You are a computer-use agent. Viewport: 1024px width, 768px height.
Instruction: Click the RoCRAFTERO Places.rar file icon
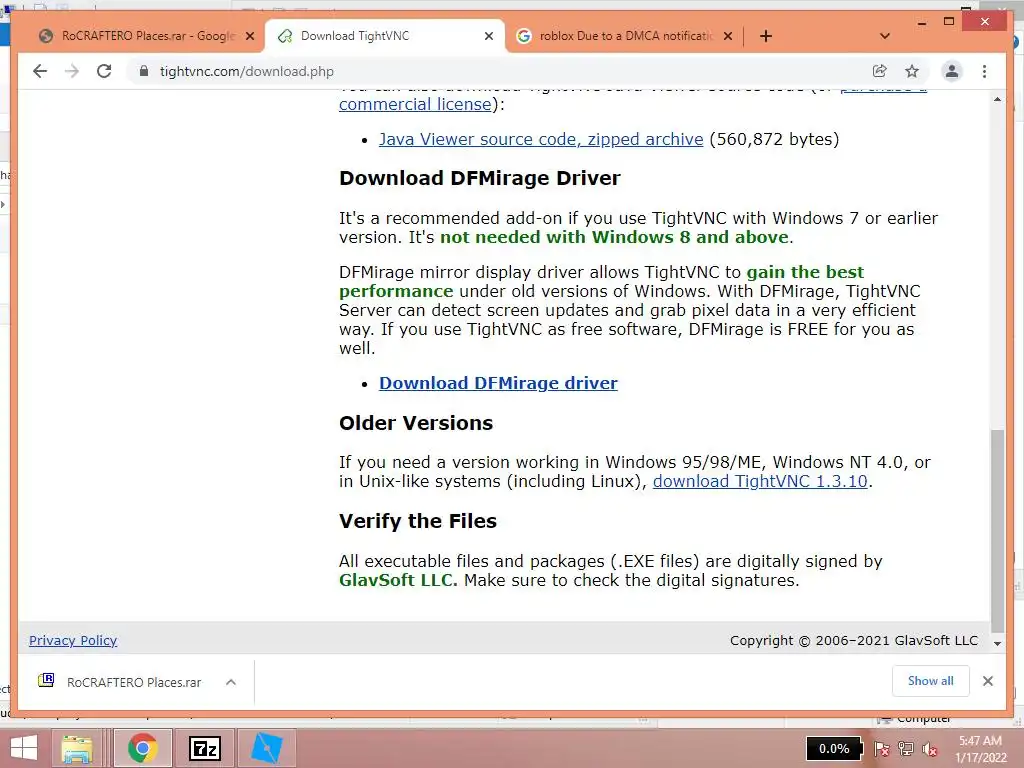tap(46, 680)
